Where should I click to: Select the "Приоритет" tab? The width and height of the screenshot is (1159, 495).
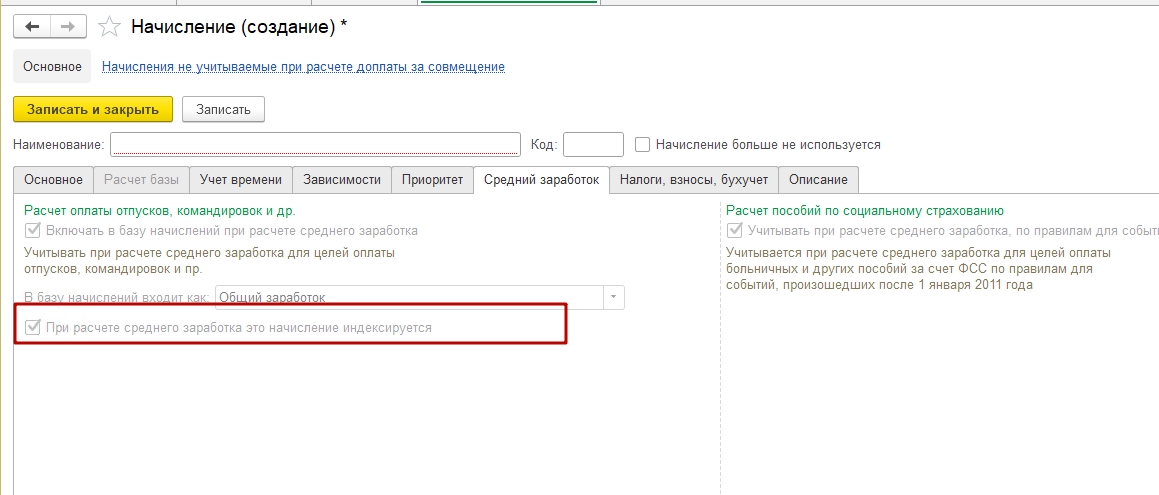point(432,180)
